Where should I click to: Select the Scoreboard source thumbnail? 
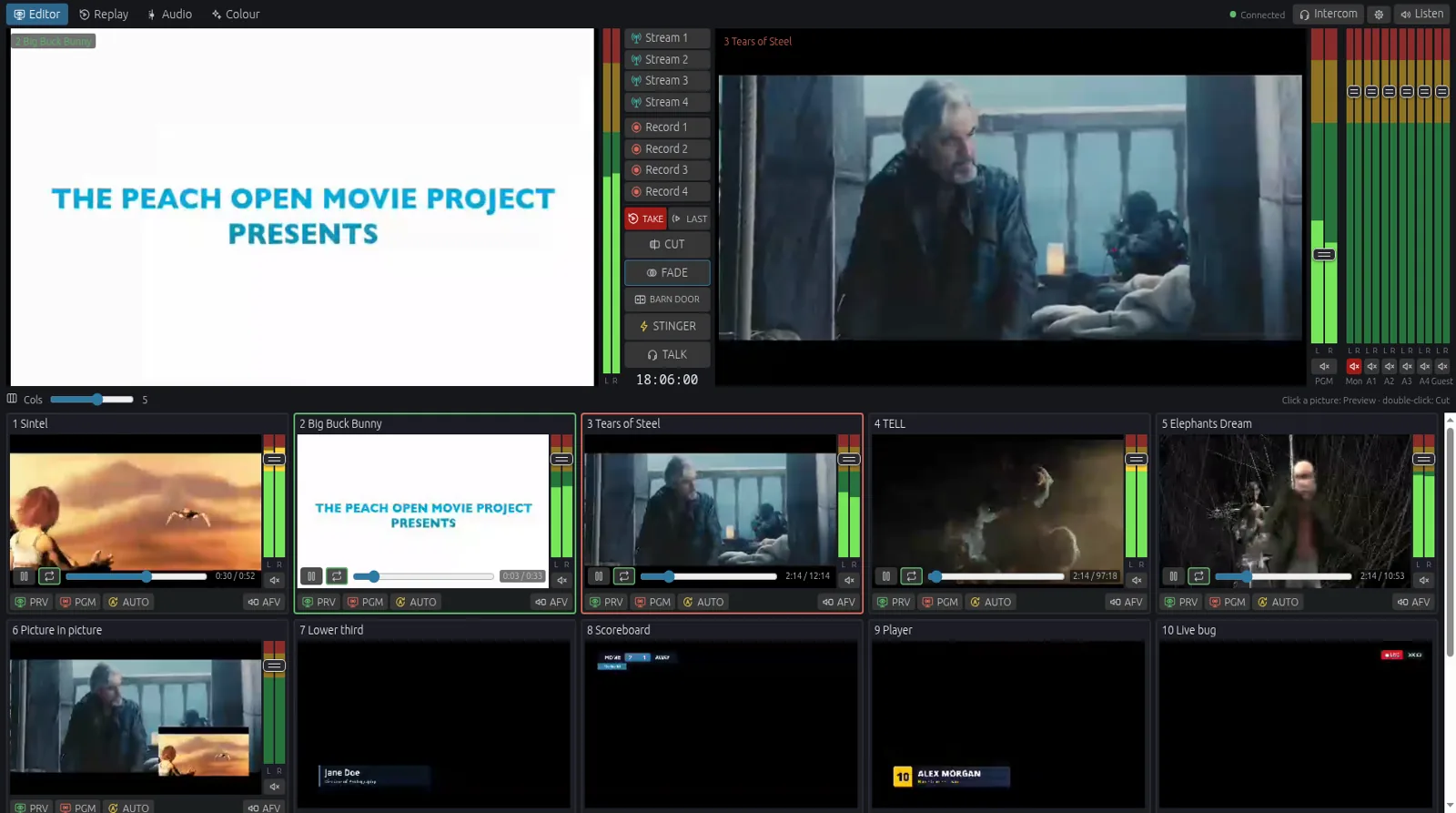721,724
